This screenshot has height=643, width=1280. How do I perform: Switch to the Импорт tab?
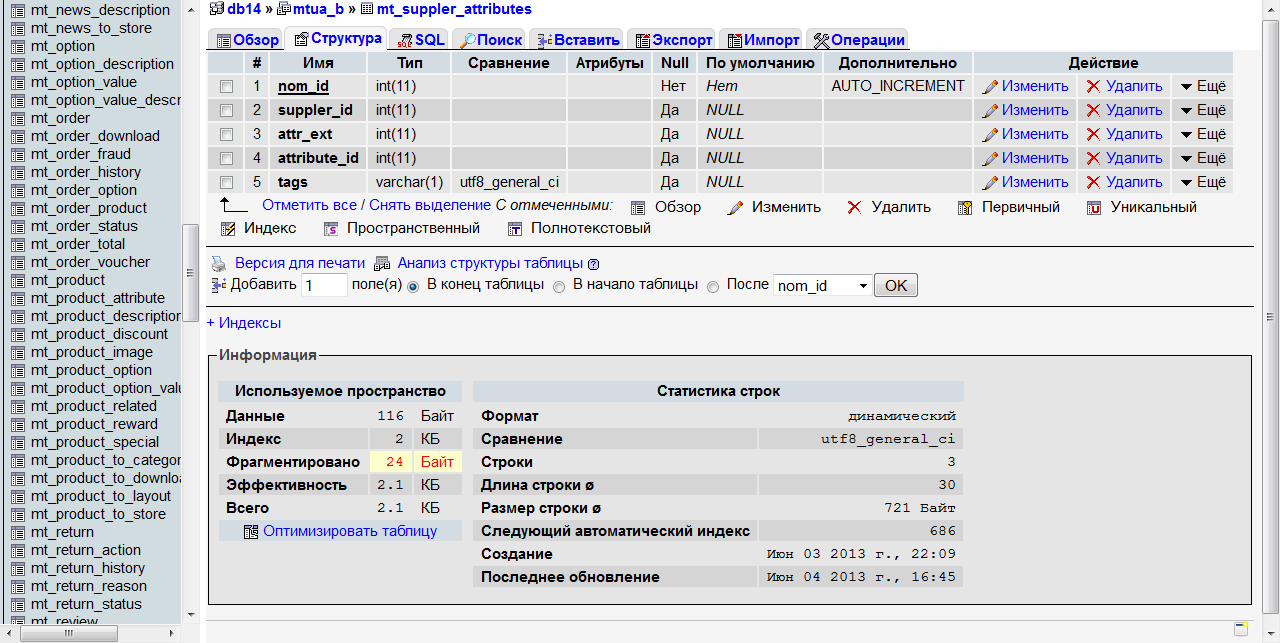point(761,40)
